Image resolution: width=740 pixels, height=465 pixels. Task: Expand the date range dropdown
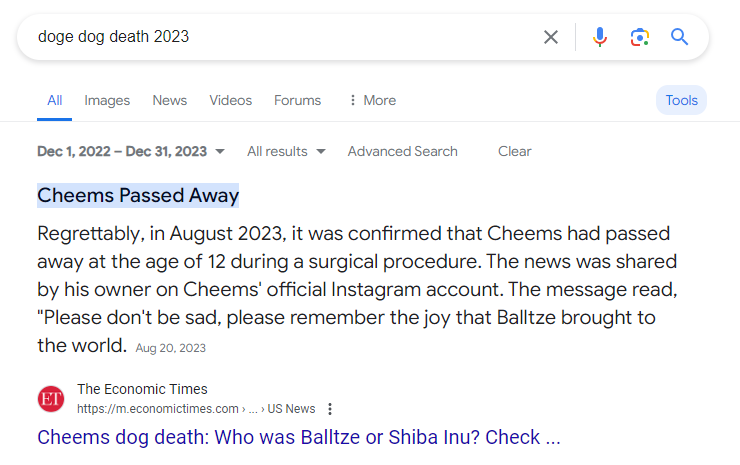131,152
